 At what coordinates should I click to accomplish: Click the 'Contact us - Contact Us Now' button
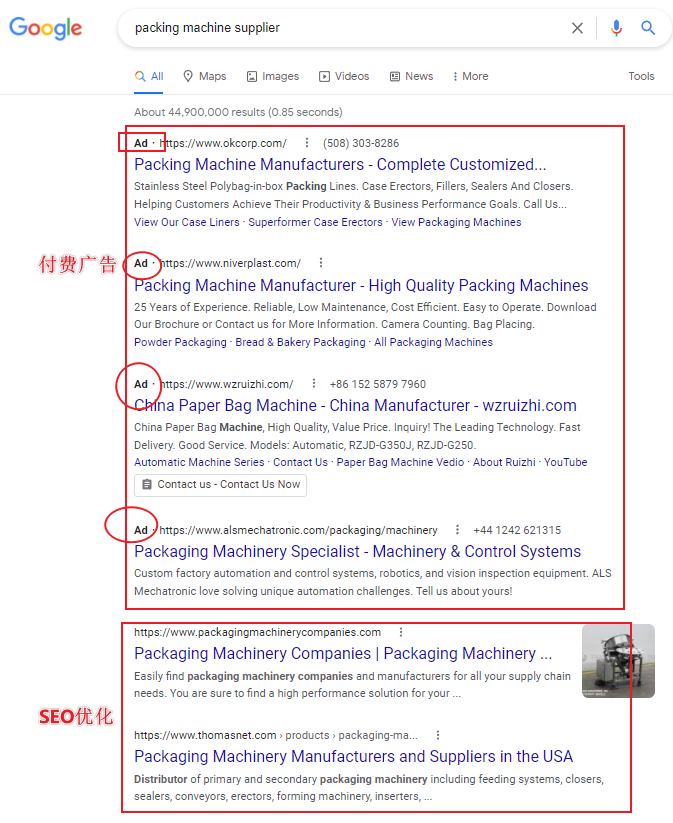point(220,484)
